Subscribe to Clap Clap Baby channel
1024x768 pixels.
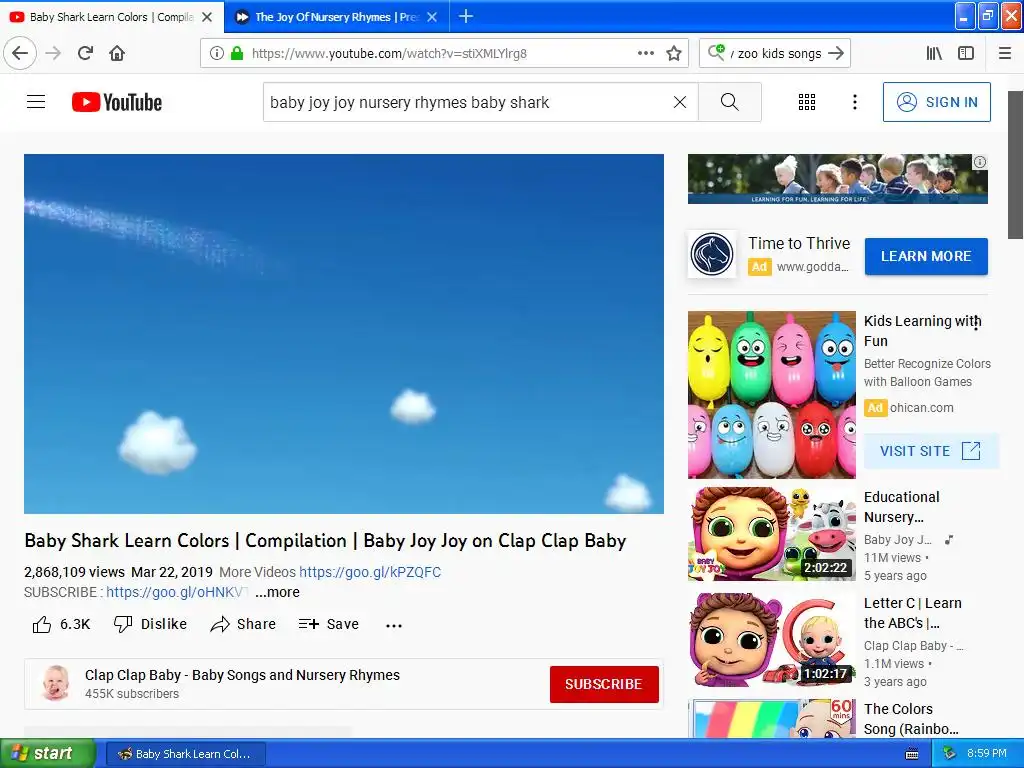click(x=604, y=684)
